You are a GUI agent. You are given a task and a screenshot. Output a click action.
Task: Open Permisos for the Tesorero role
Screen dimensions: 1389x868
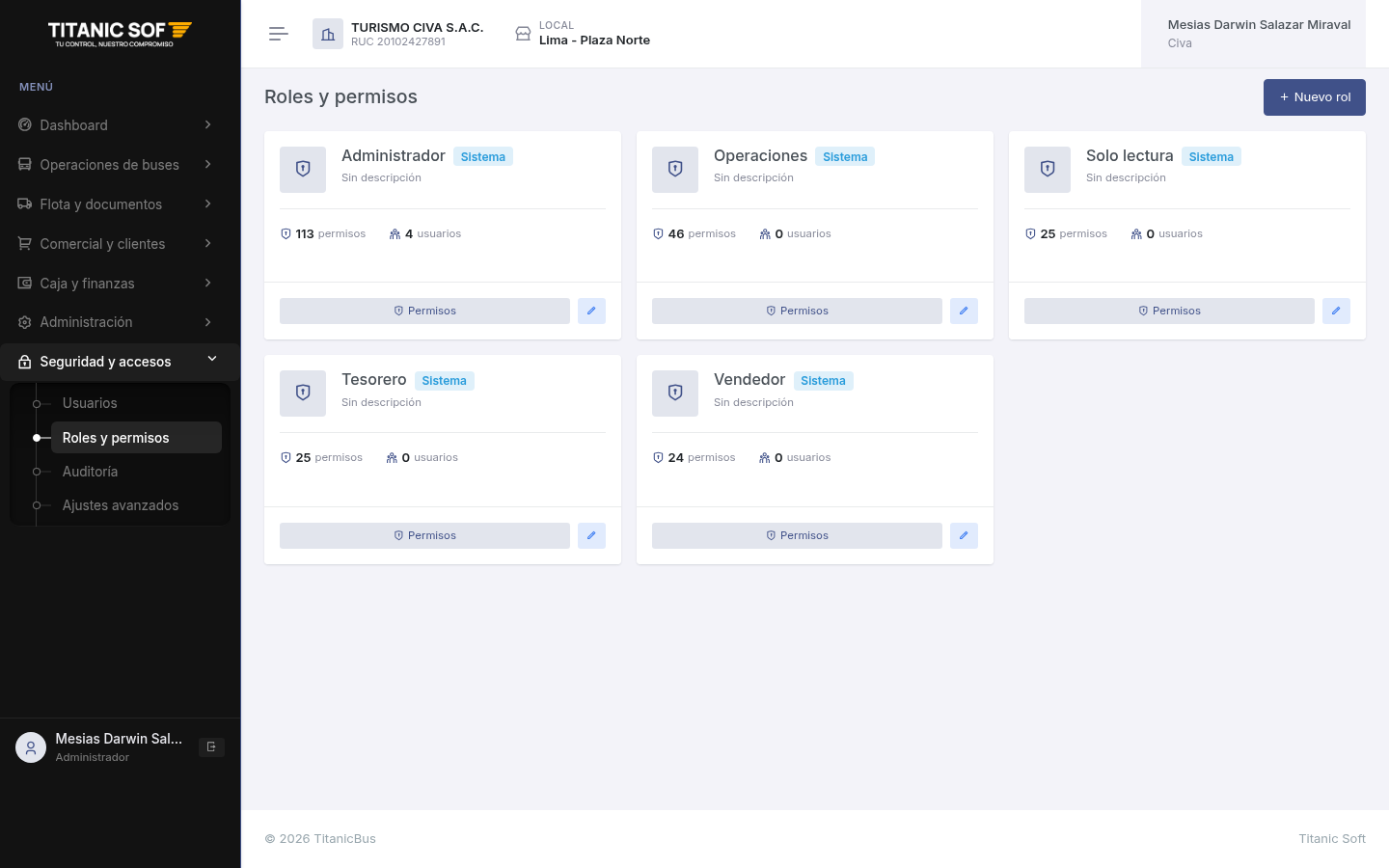424,535
